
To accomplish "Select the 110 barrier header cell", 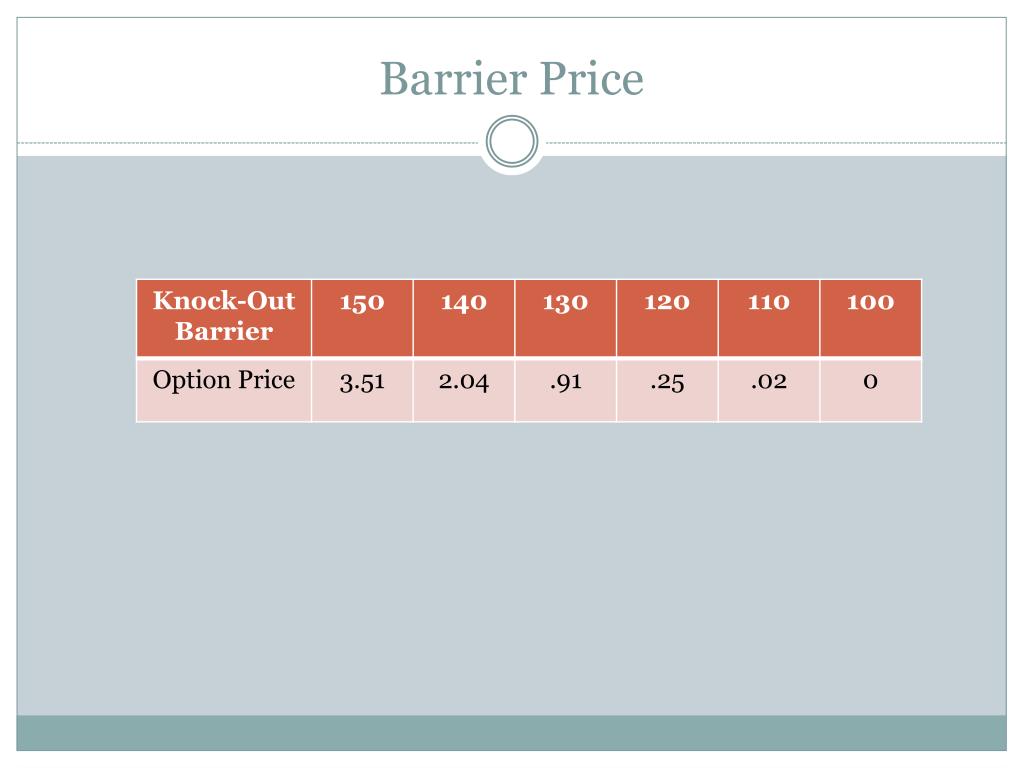I will [769, 318].
